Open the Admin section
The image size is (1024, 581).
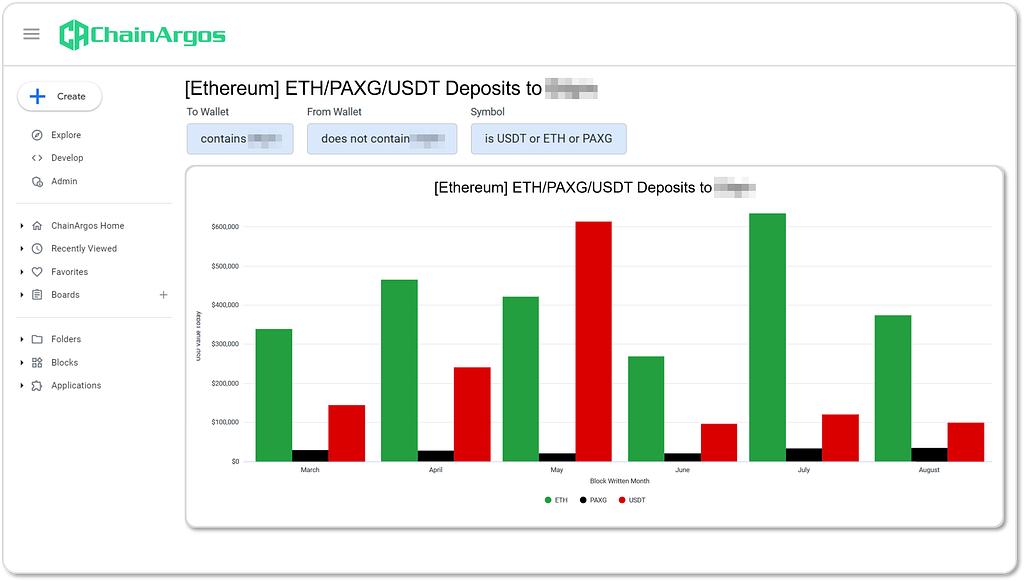(64, 181)
